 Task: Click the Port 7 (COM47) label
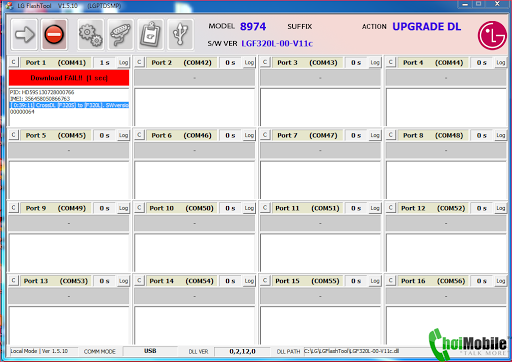coord(307,135)
